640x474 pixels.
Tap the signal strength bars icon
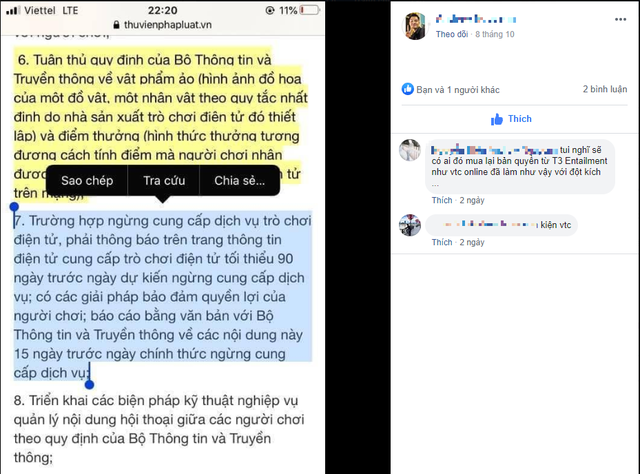click(13, 10)
